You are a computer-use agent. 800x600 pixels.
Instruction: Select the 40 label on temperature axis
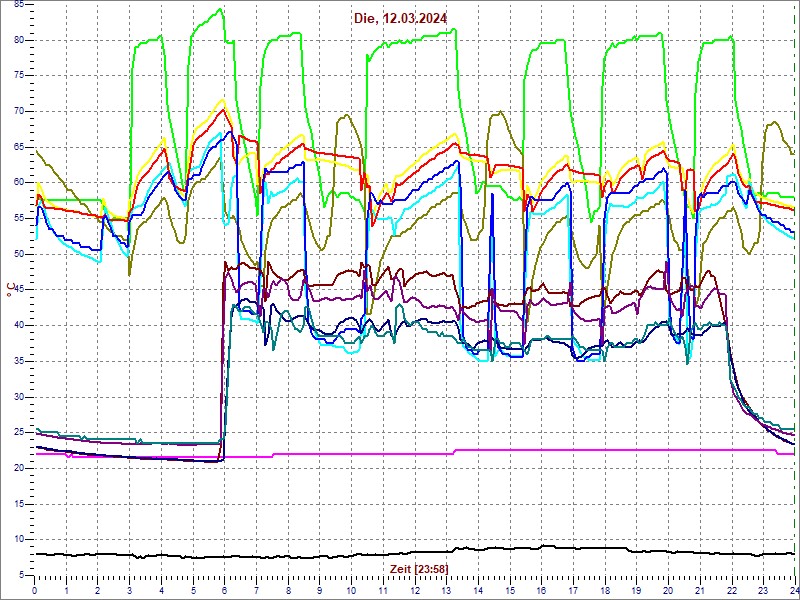pos(19,325)
